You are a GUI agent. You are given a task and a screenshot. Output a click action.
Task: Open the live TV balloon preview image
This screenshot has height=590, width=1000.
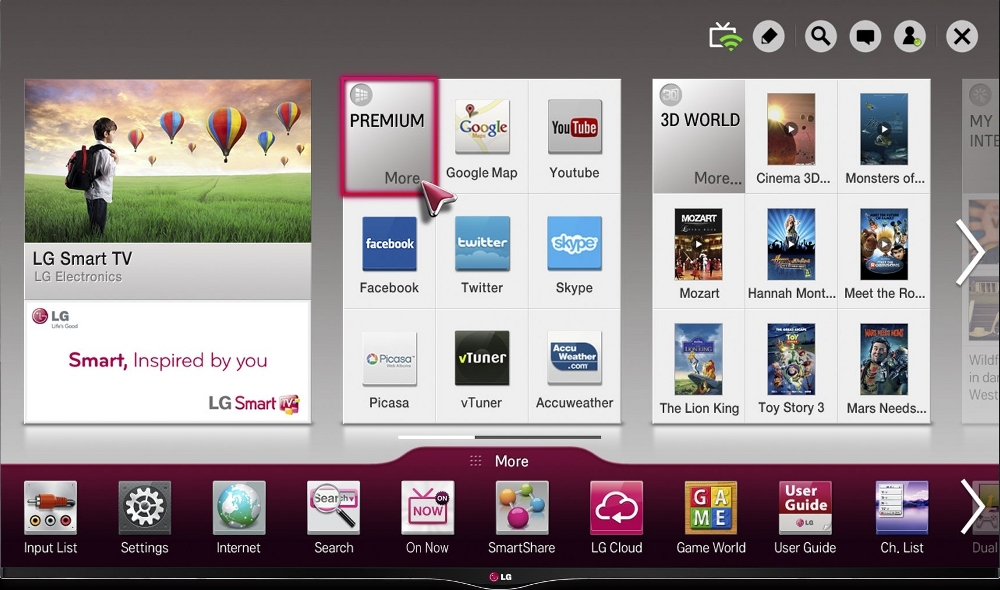click(x=168, y=161)
